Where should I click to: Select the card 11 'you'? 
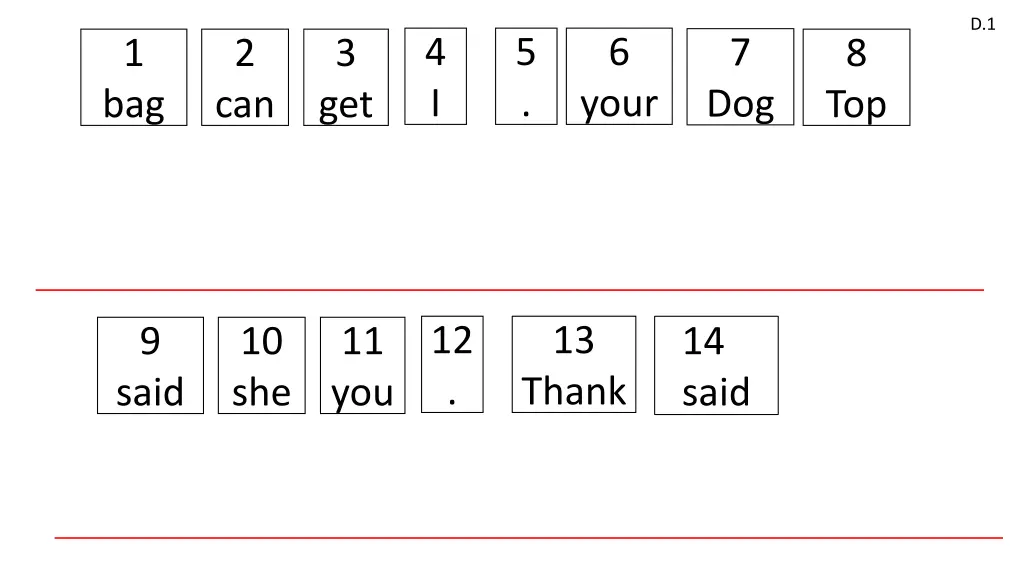(x=362, y=366)
